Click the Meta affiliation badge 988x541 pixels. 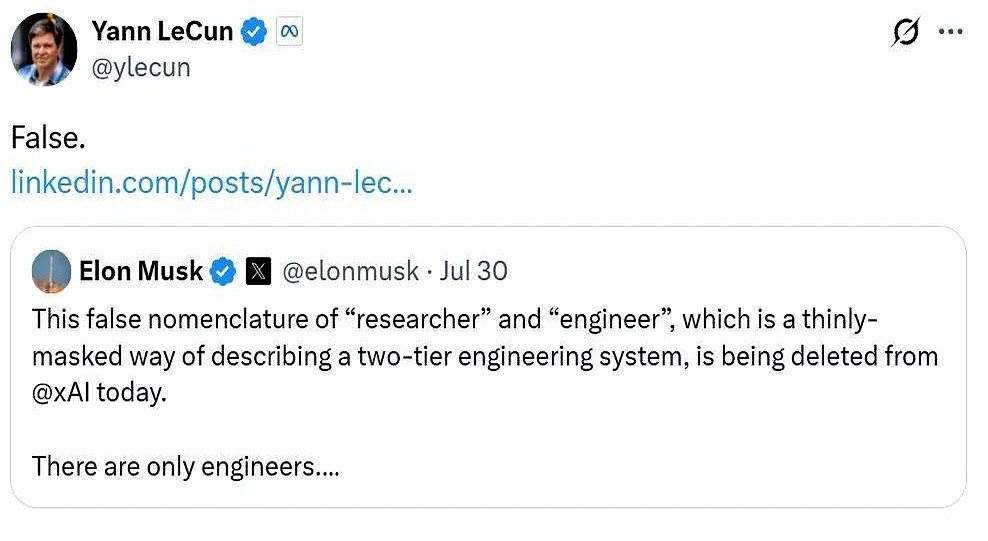pos(289,32)
